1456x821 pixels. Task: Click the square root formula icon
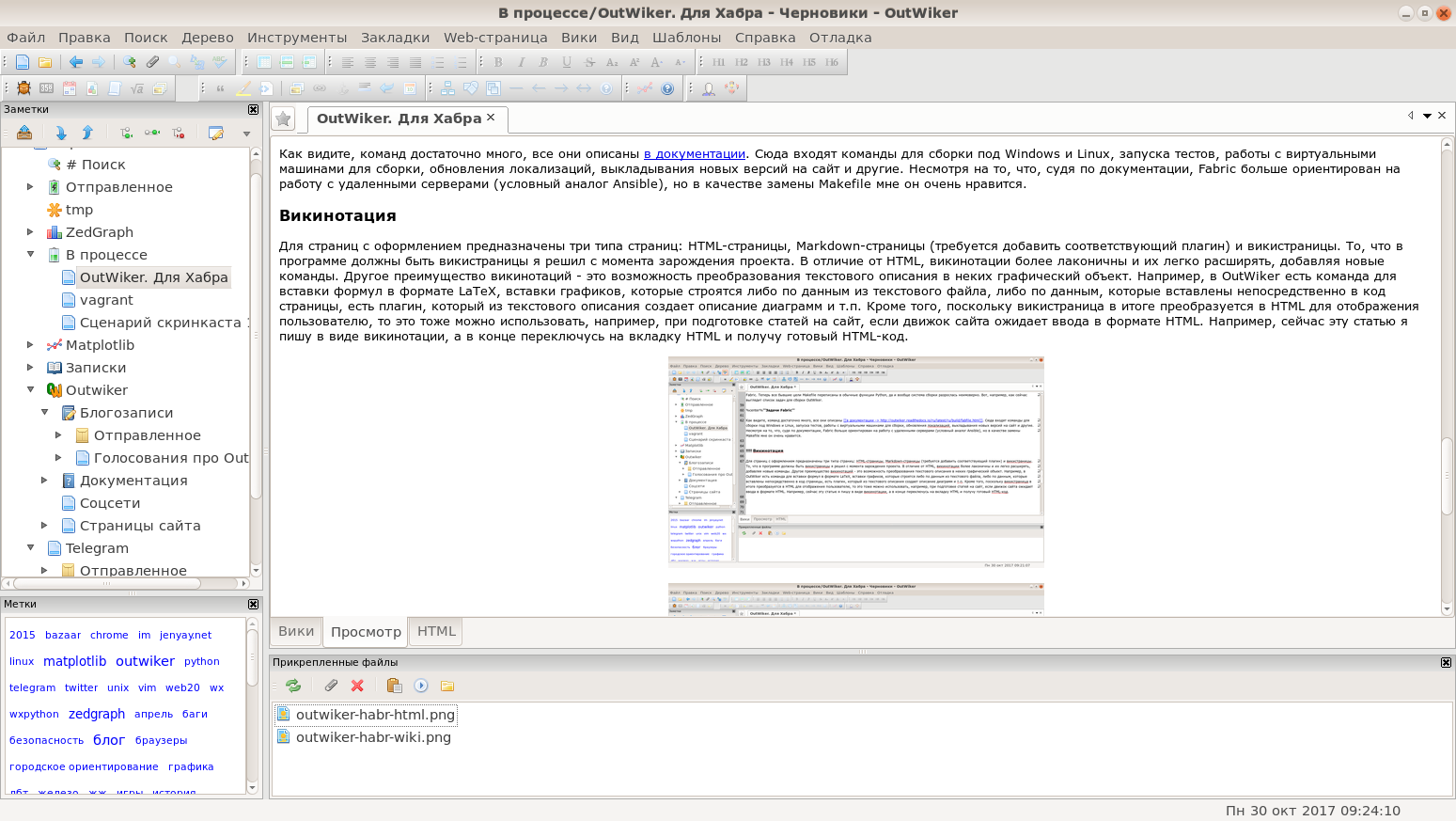(137, 88)
